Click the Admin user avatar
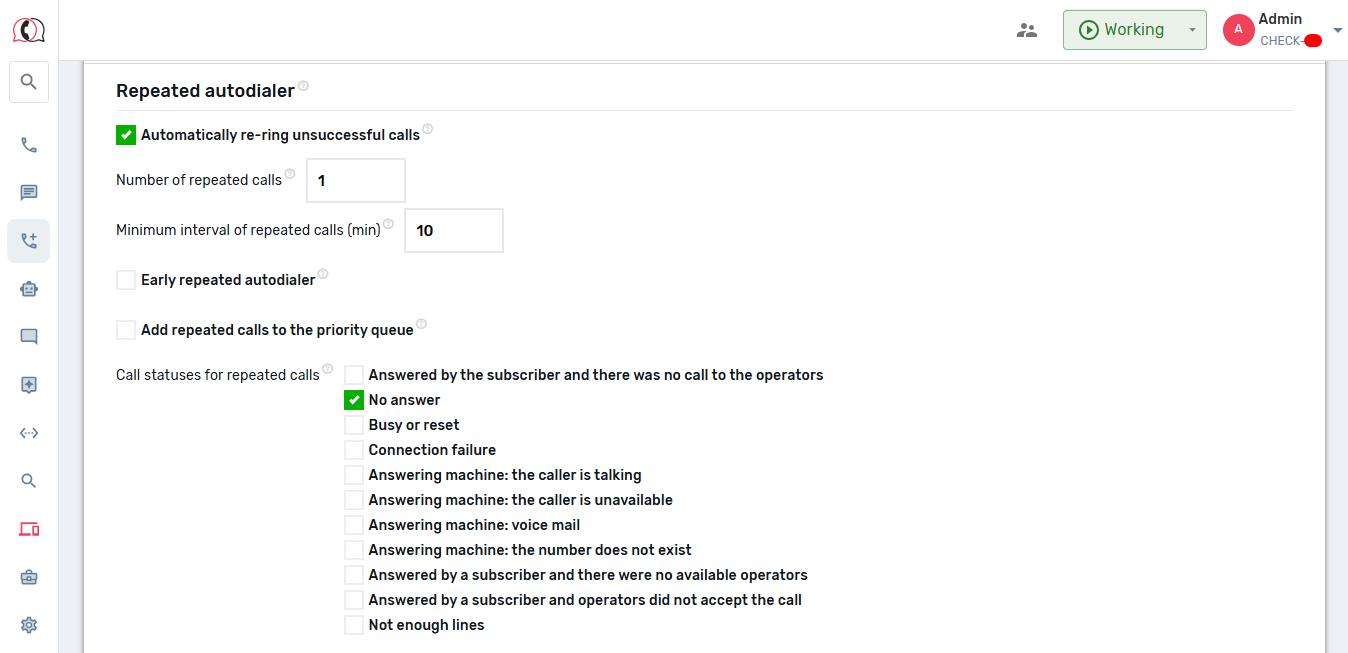The height and width of the screenshot is (653, 1348). coord(1238,30)
